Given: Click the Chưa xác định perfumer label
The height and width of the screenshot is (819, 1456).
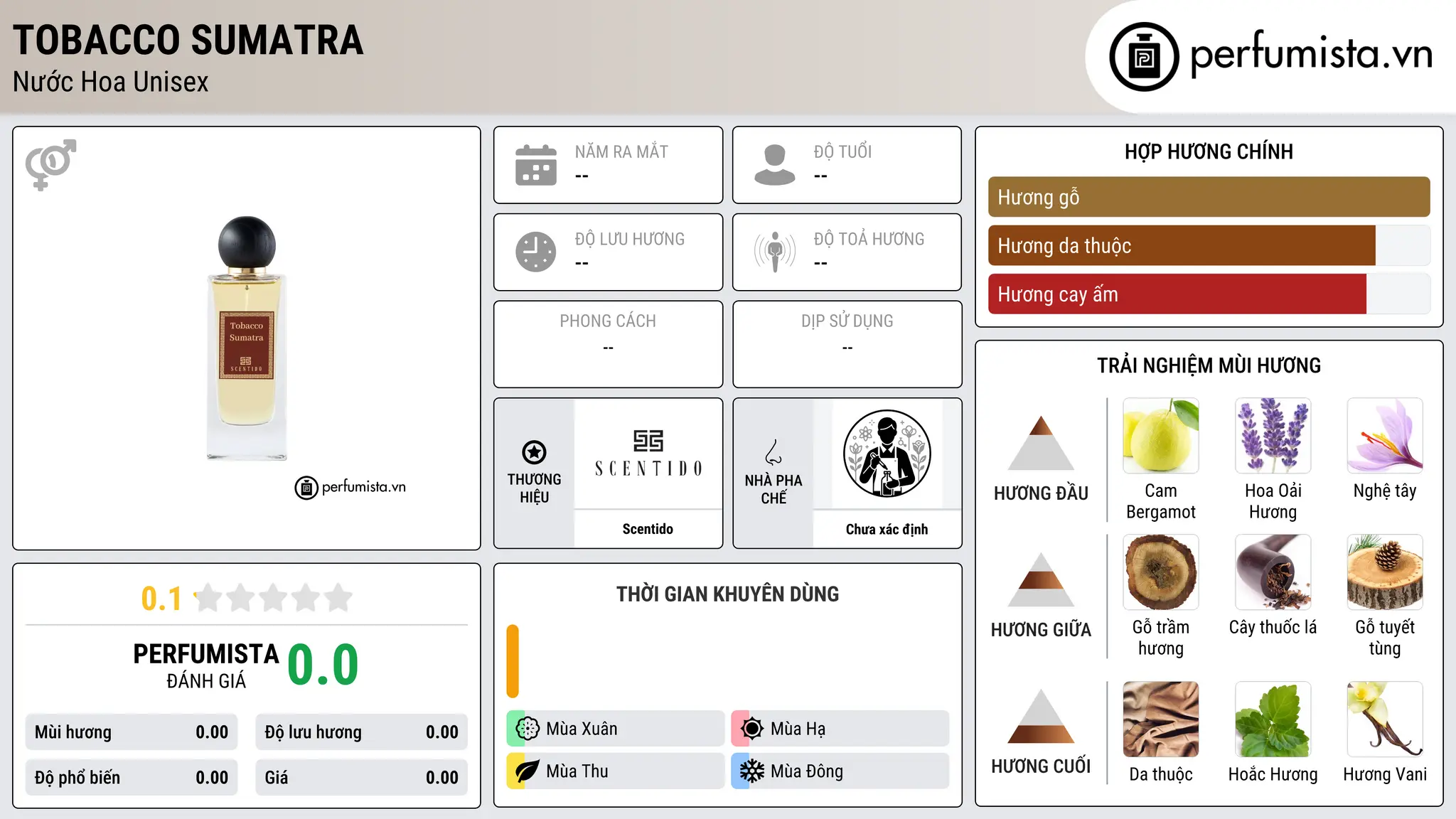Looking at the screenshot, I should click(887, 529).
